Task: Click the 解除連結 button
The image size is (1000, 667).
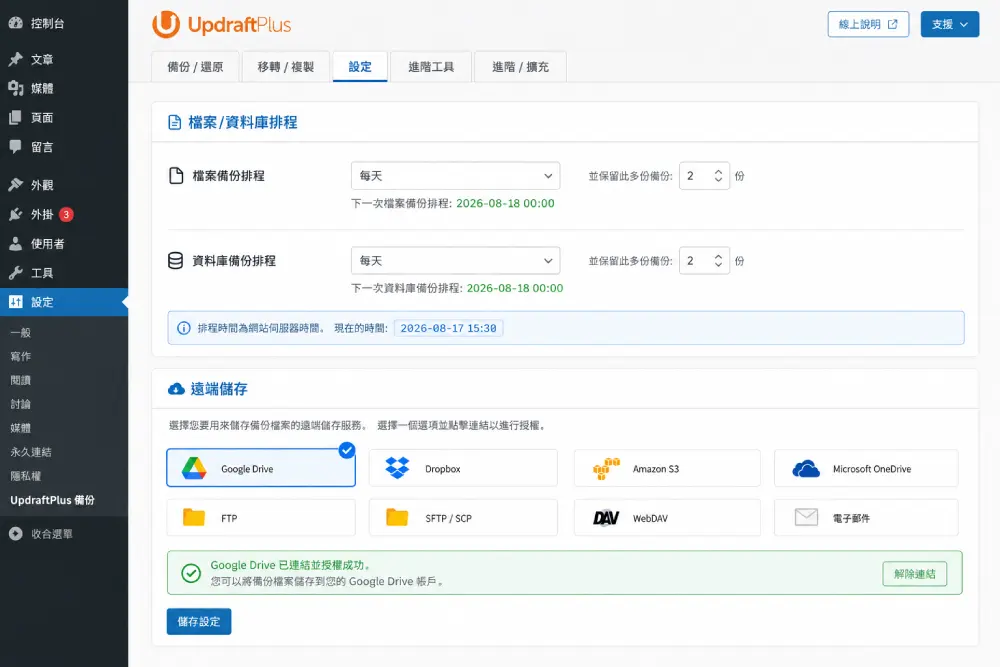Action: [x=915, y=573]
